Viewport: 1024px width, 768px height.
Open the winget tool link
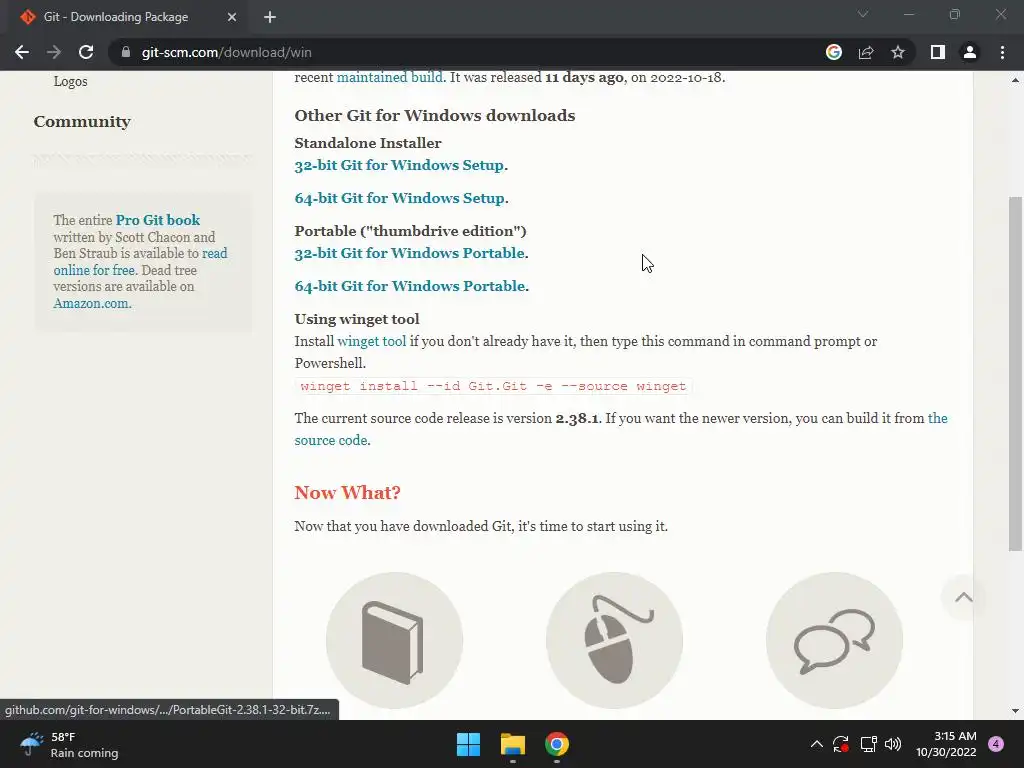click(x=372, y=342)
